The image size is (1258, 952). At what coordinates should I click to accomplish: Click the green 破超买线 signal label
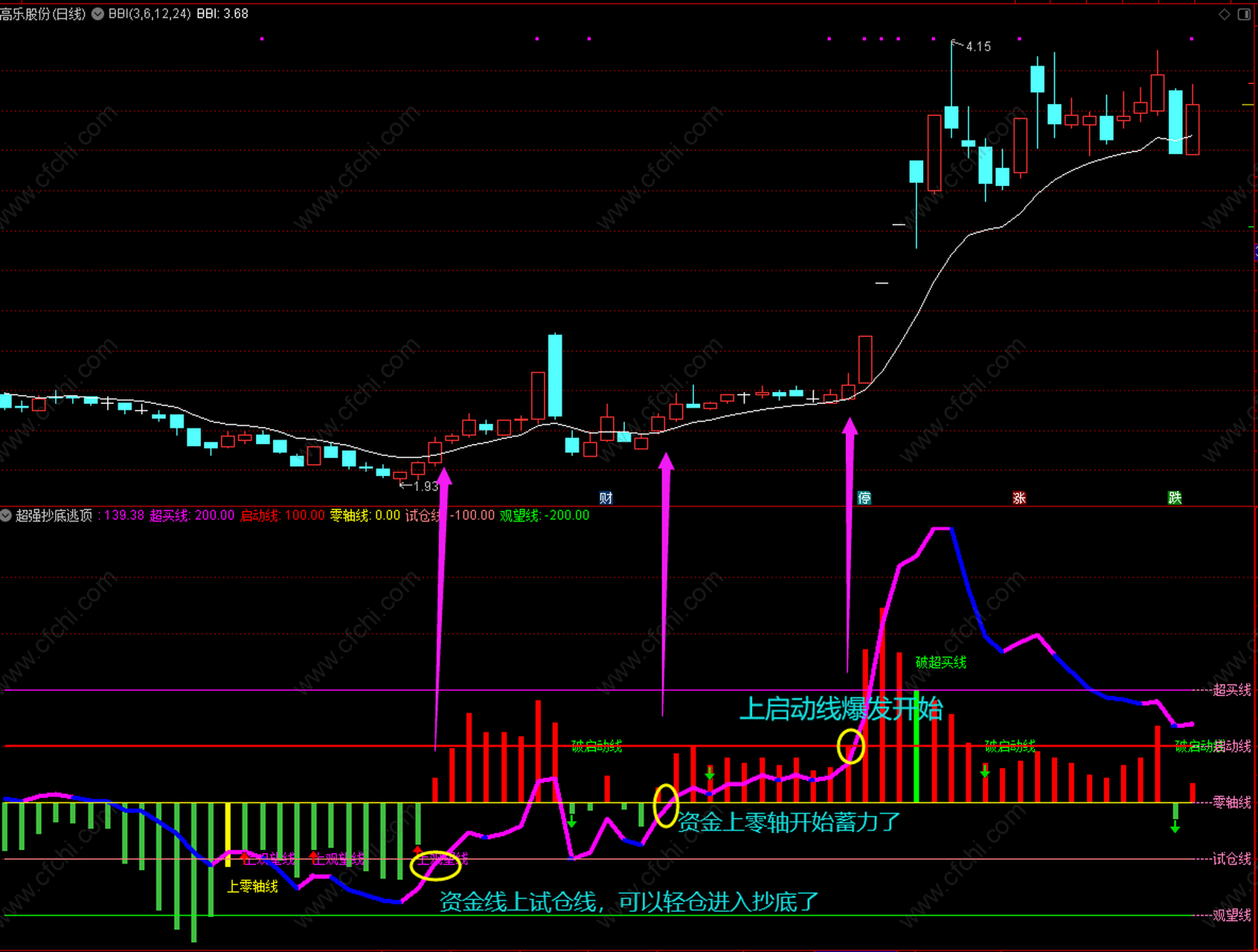[941, 662]
